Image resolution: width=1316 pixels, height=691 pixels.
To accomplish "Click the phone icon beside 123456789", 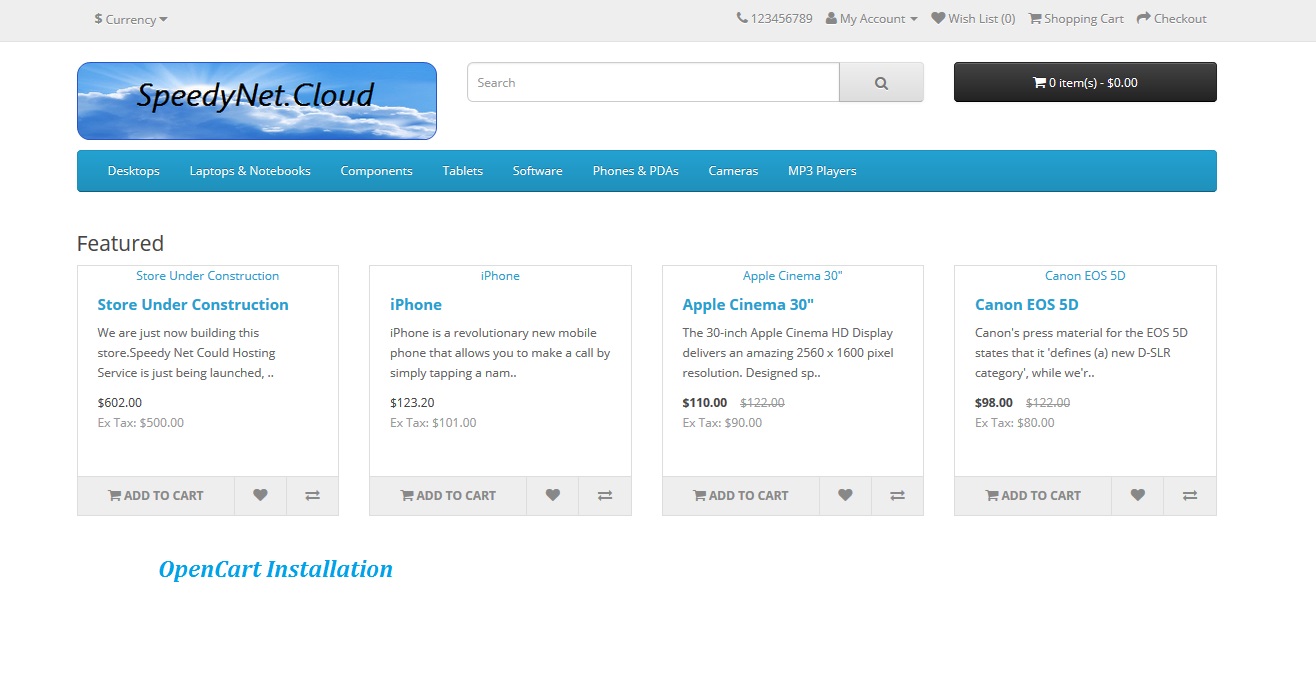I will [x=741, y=18].
